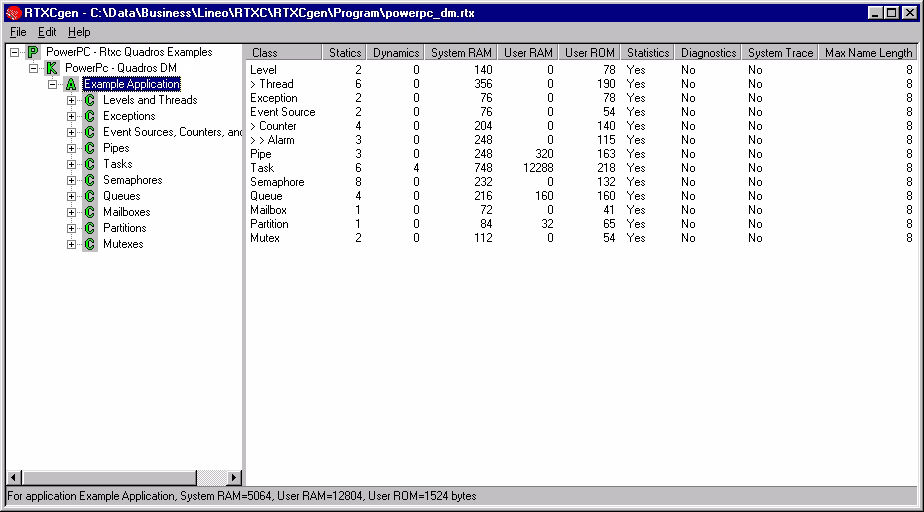
Task: Click the C icon beside Mutexes
Action: pyautogui.click(x=90, y=243)
